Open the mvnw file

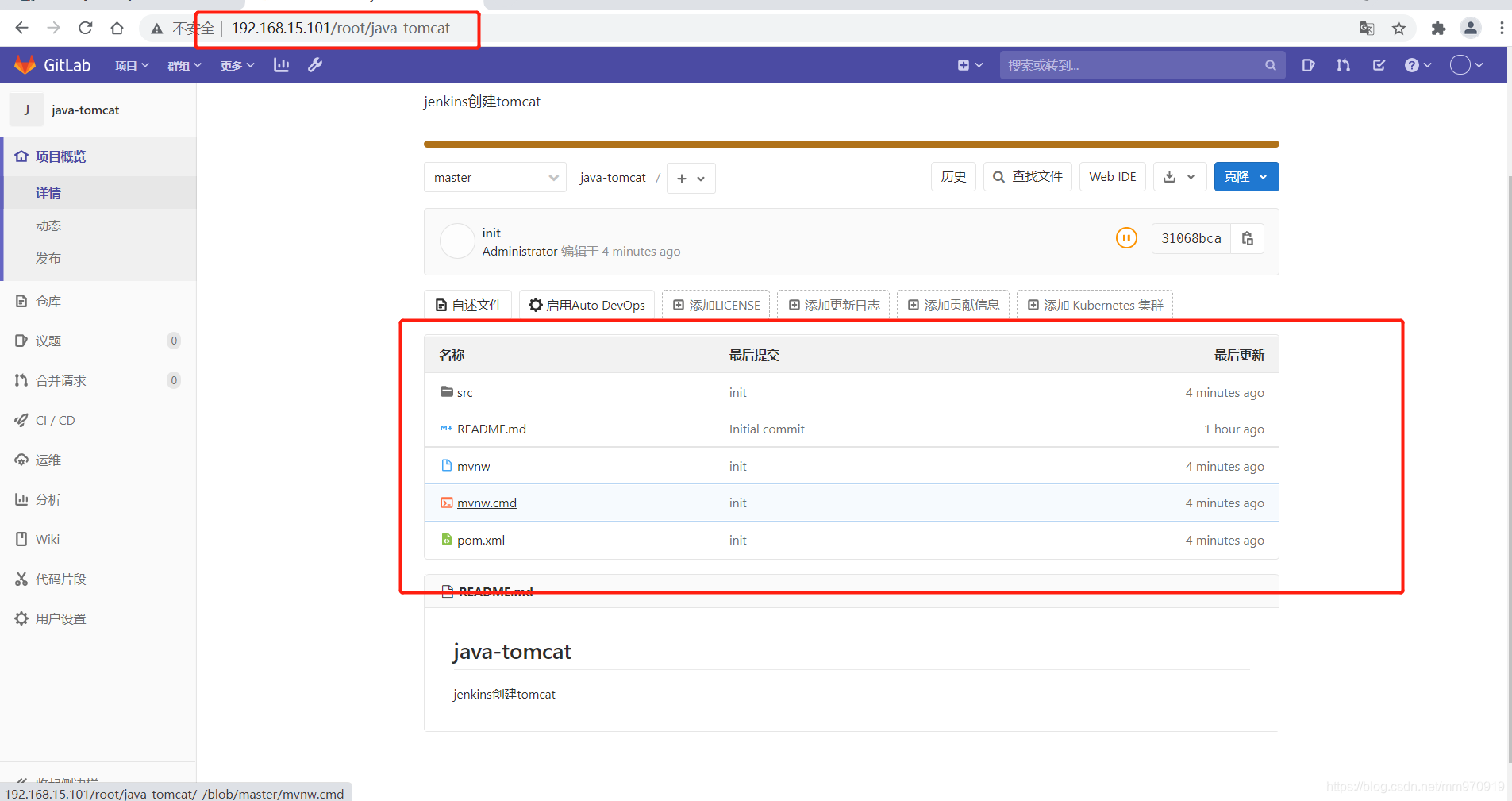coord(473,467)
